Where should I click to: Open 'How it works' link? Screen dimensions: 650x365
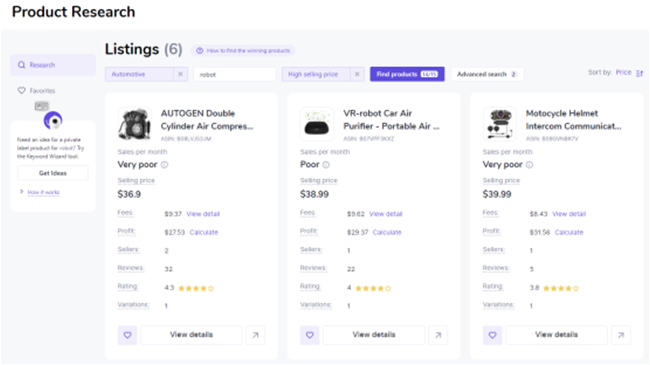tap(44, 192)
